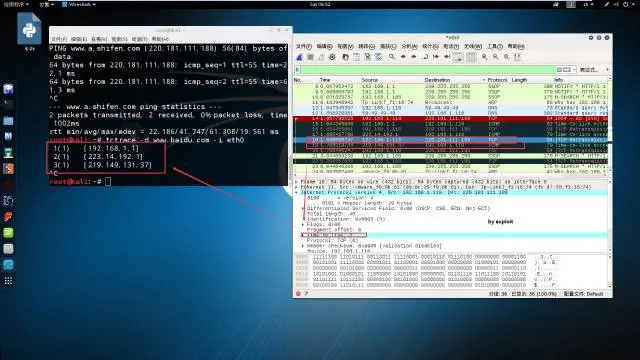Go forward to next packet in history

click(414, 57)
